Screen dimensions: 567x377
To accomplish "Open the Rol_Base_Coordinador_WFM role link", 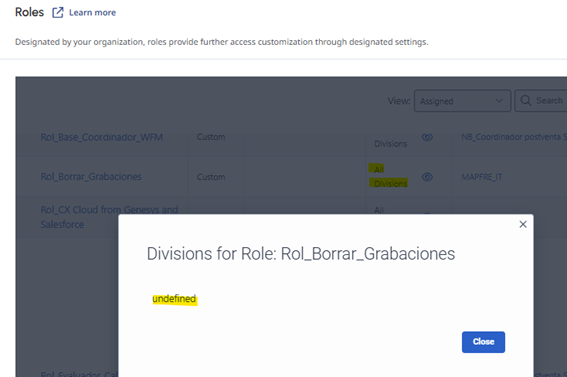I will click(x=102, y=137).
